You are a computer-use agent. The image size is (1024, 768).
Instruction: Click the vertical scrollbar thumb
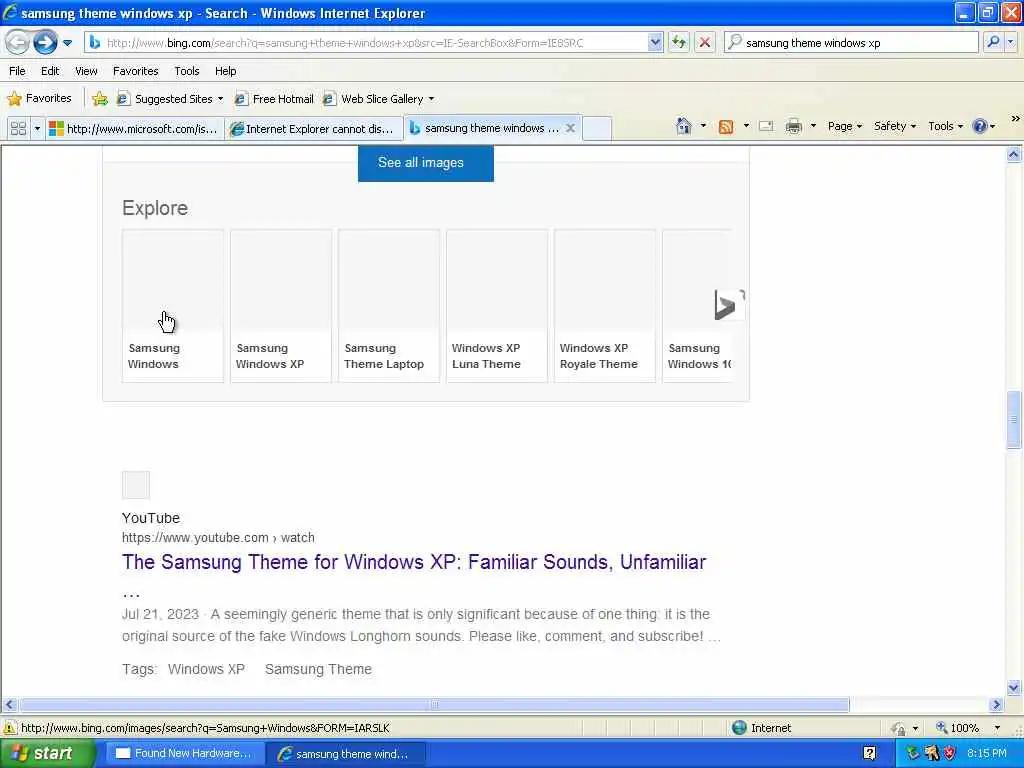[1014, 419]
